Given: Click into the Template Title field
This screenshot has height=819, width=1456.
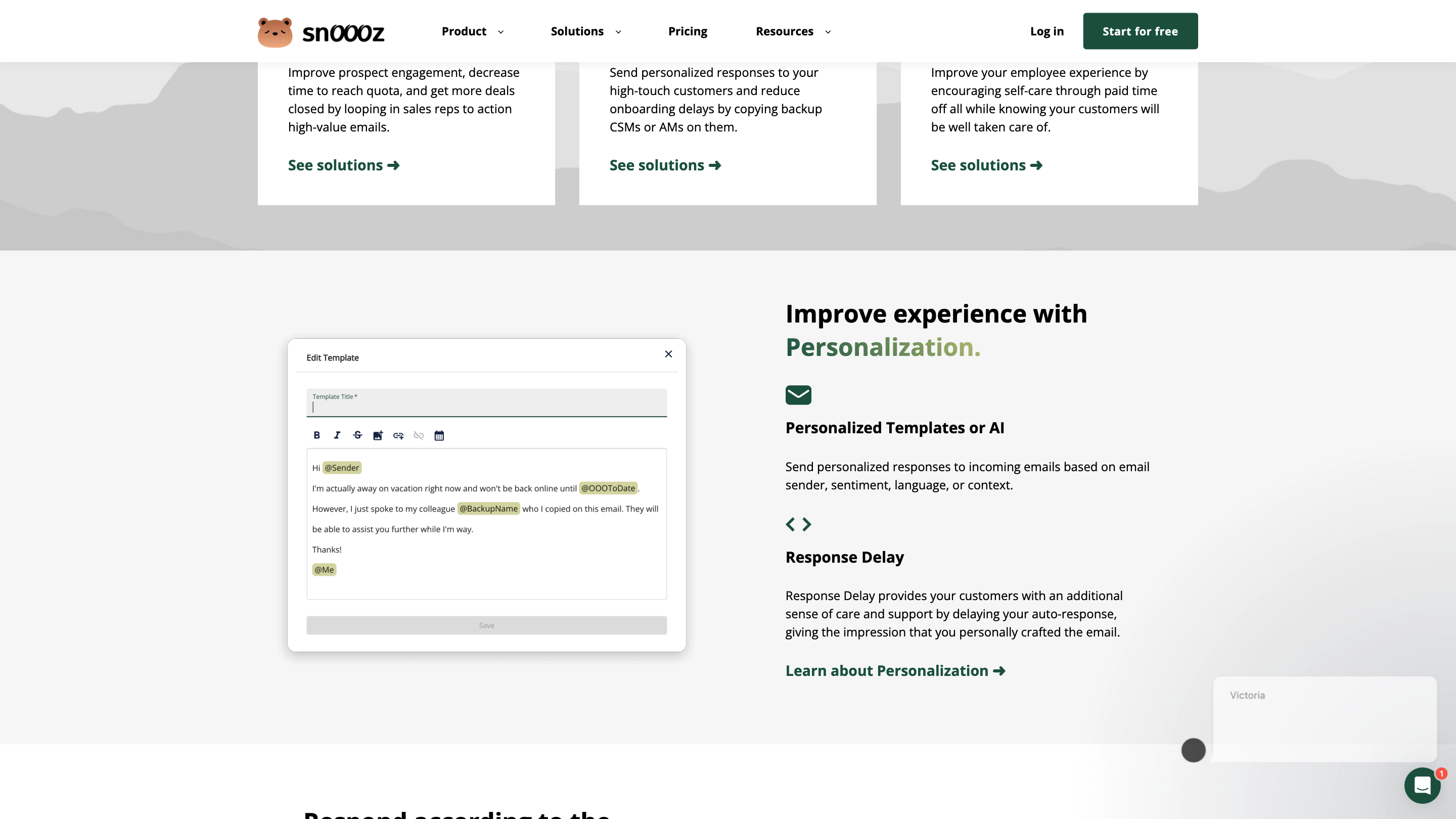Looking at the screenshot, I should point(486,407).
